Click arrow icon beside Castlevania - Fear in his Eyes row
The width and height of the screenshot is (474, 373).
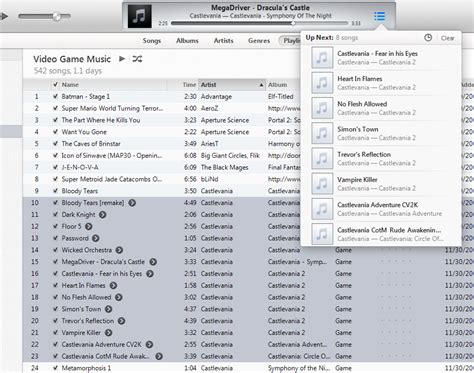150,274
